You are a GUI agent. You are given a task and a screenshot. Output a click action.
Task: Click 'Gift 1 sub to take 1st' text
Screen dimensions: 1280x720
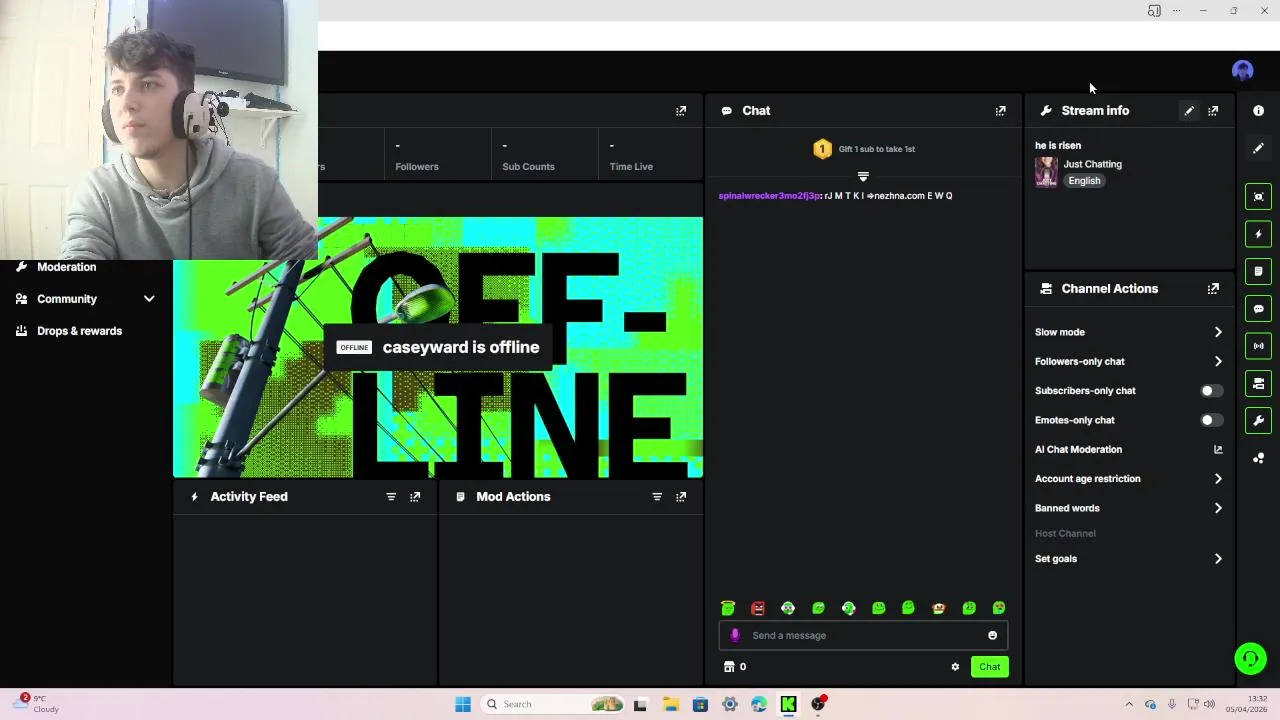tap(877, 149)
